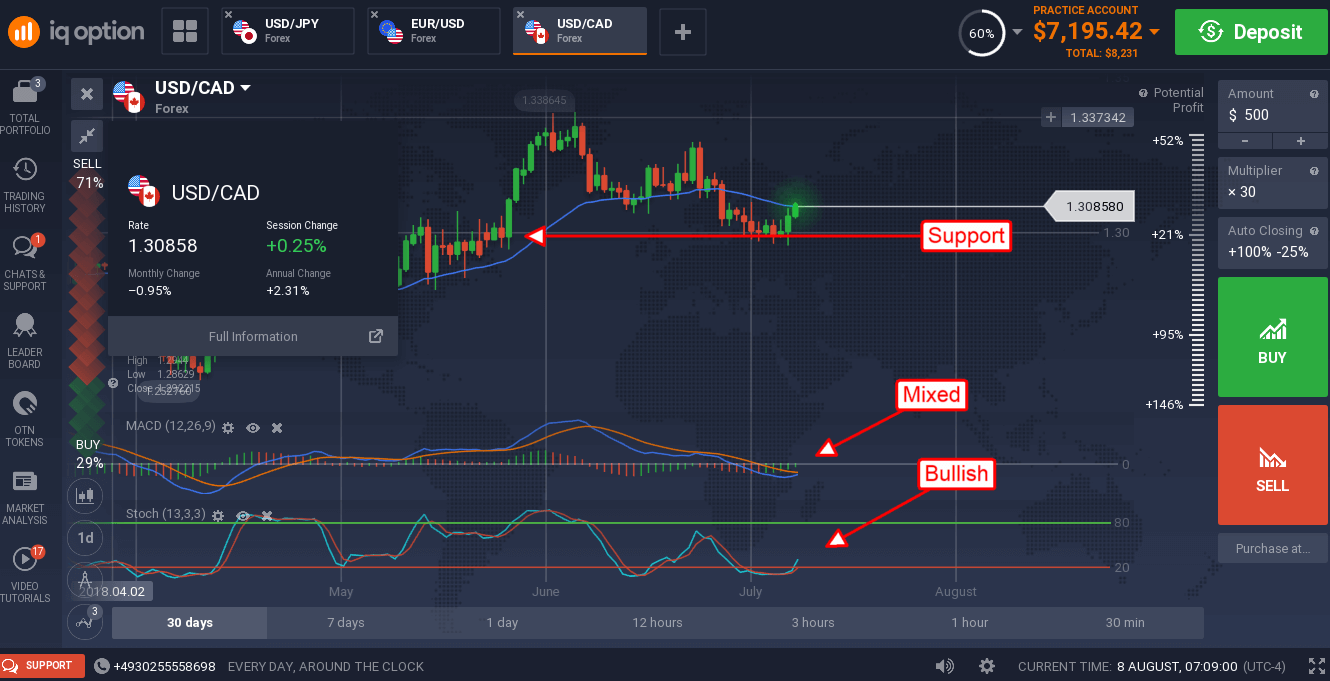Click the Auto Closing help question icon
The height and width of the screenshot is (681, 1330).
point(1314,231)
